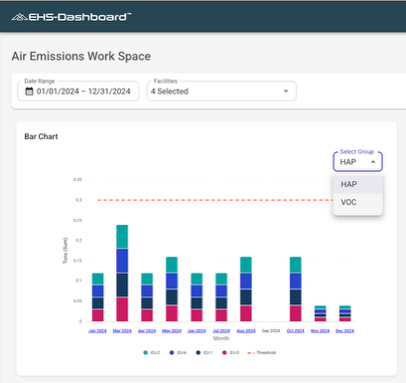The height and width of the screenshot is (383, 406).
Task: Click the blue segment of May 2024 bar
Action: pyautogui.click(x=172, y=281)
